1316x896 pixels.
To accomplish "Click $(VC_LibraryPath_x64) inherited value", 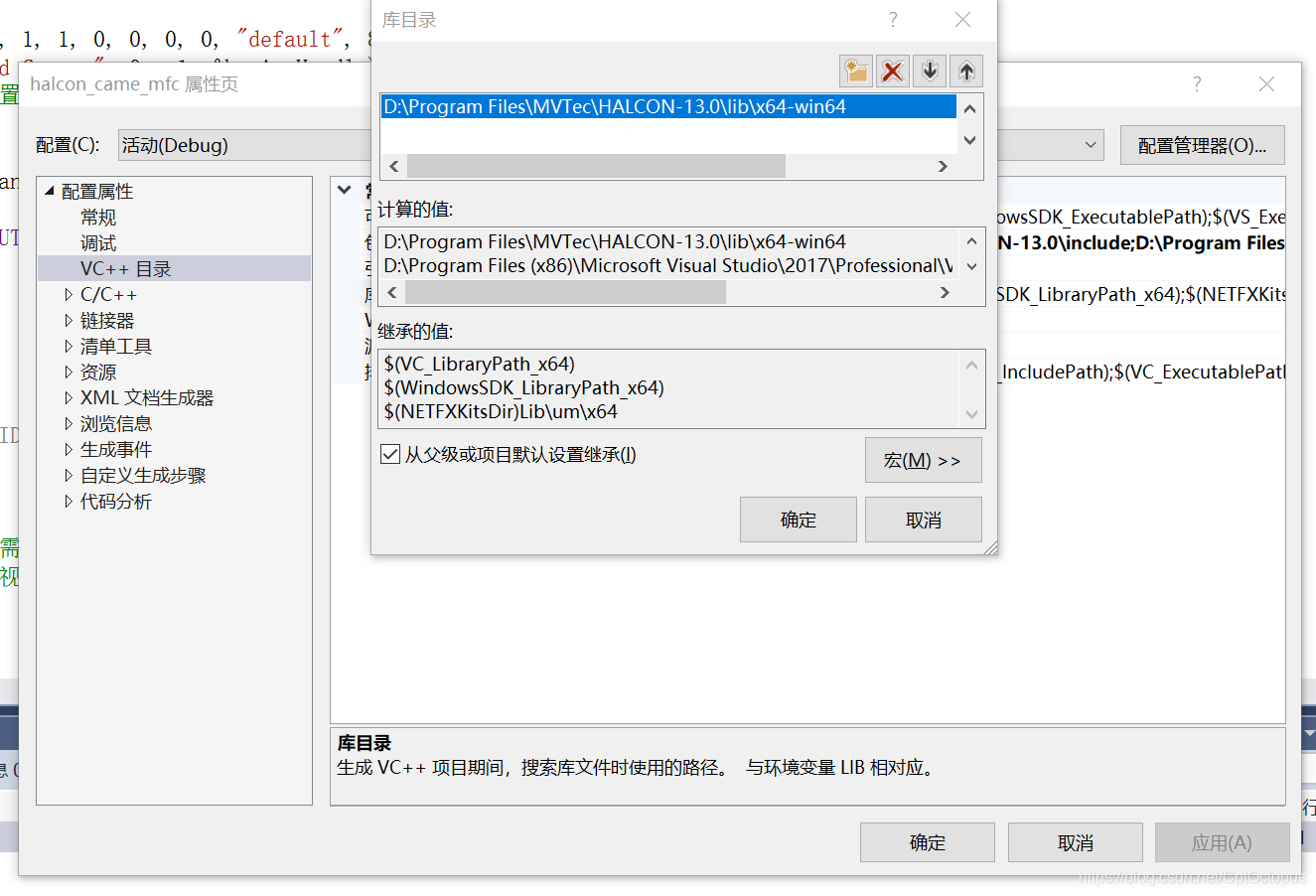I will pos(480,364).
